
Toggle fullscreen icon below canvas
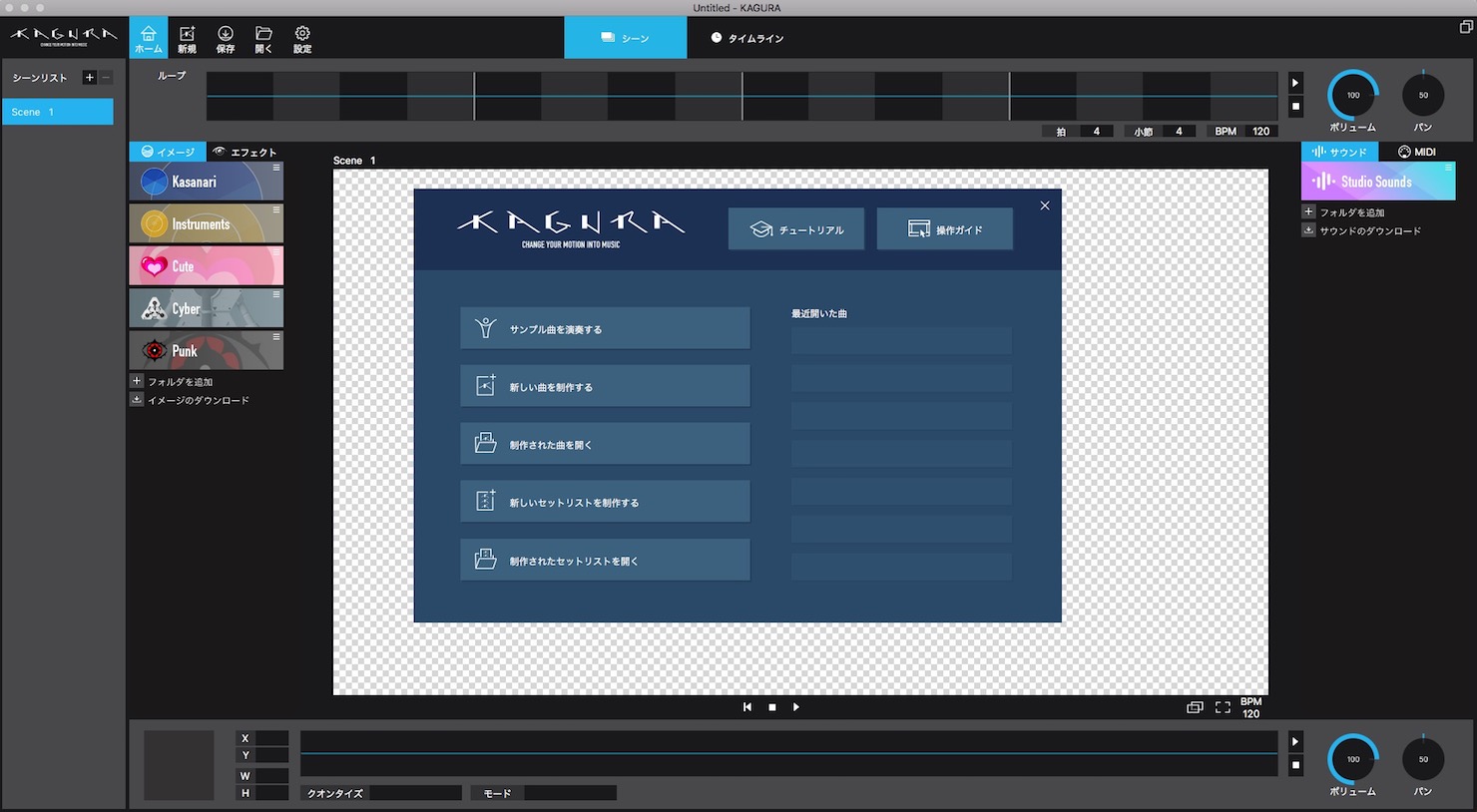(1223, 707)
